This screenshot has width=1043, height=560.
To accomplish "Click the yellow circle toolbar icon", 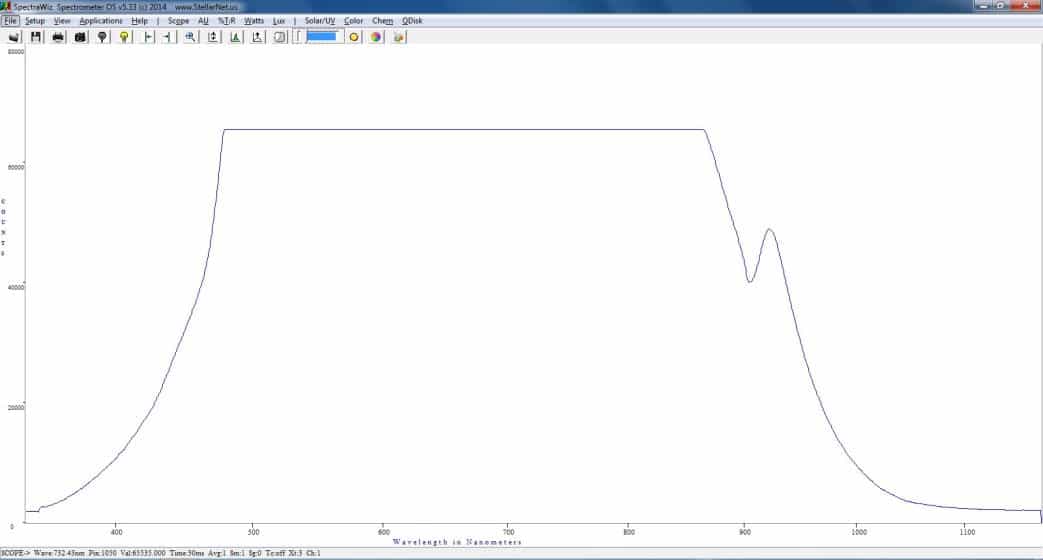I will [354, 37].
